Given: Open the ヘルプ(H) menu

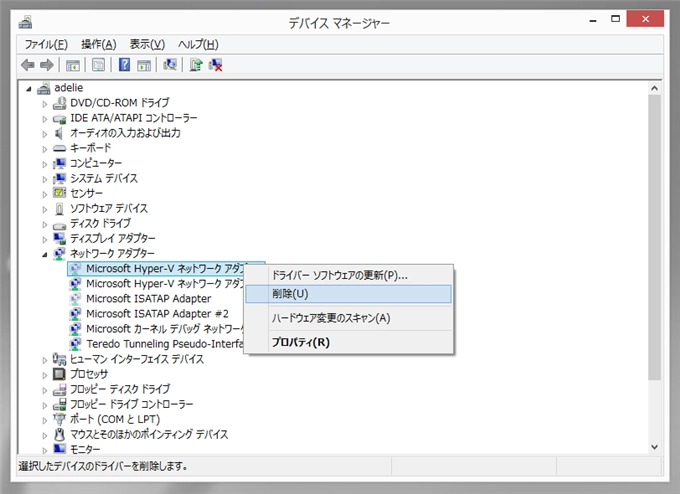Looking at the screenshot, I should tap(198, 44).
